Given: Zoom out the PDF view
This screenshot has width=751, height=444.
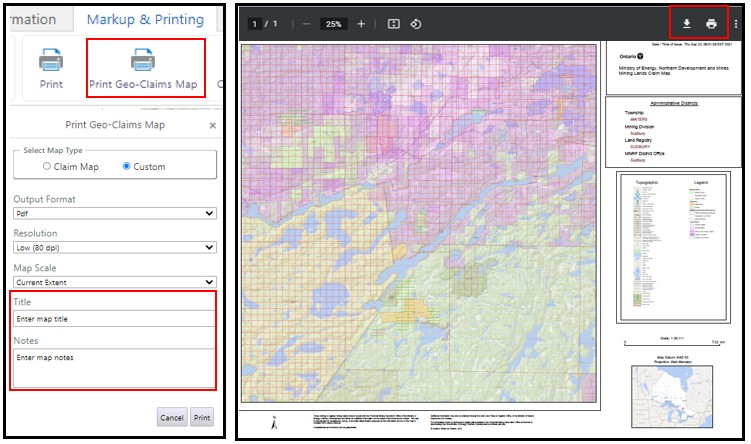Looking at the screenshot, I should click(x=306, y=24).
